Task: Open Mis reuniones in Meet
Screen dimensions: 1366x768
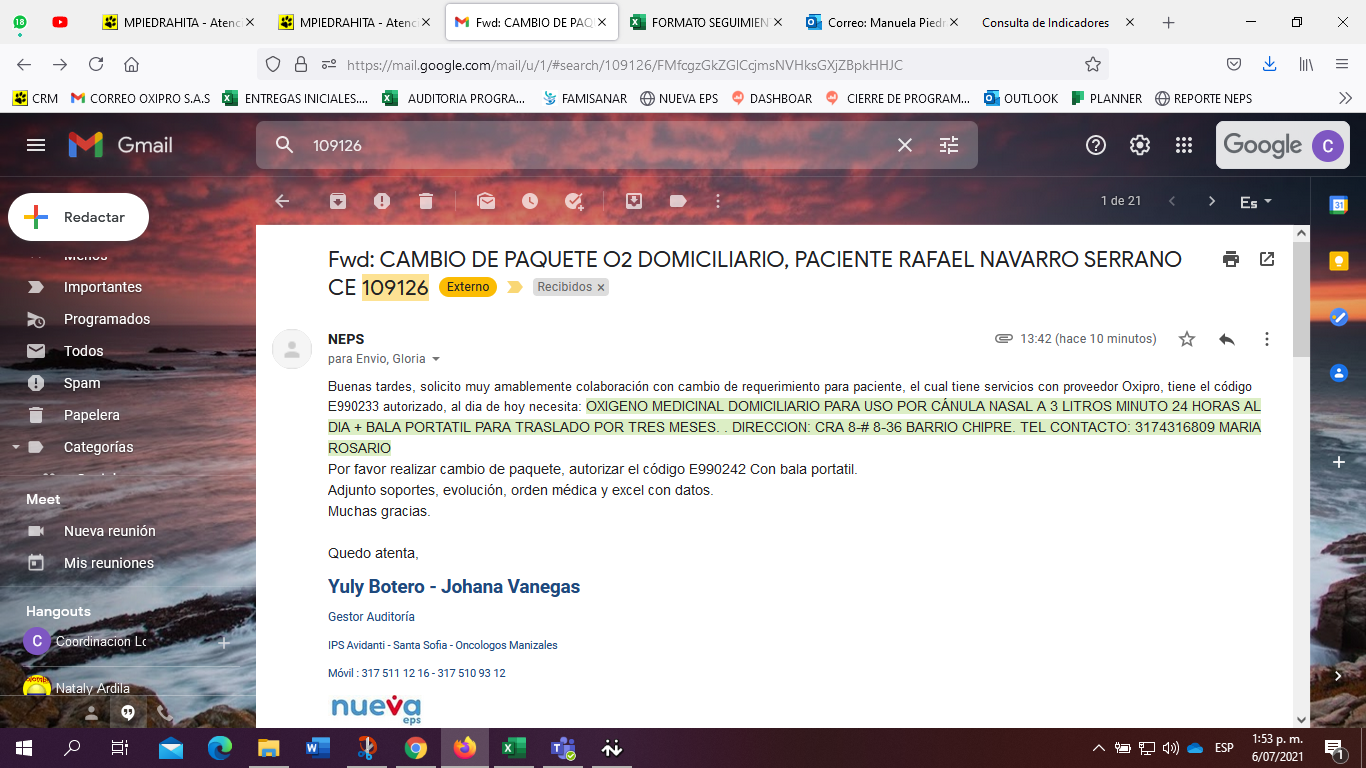Action: 109,563
